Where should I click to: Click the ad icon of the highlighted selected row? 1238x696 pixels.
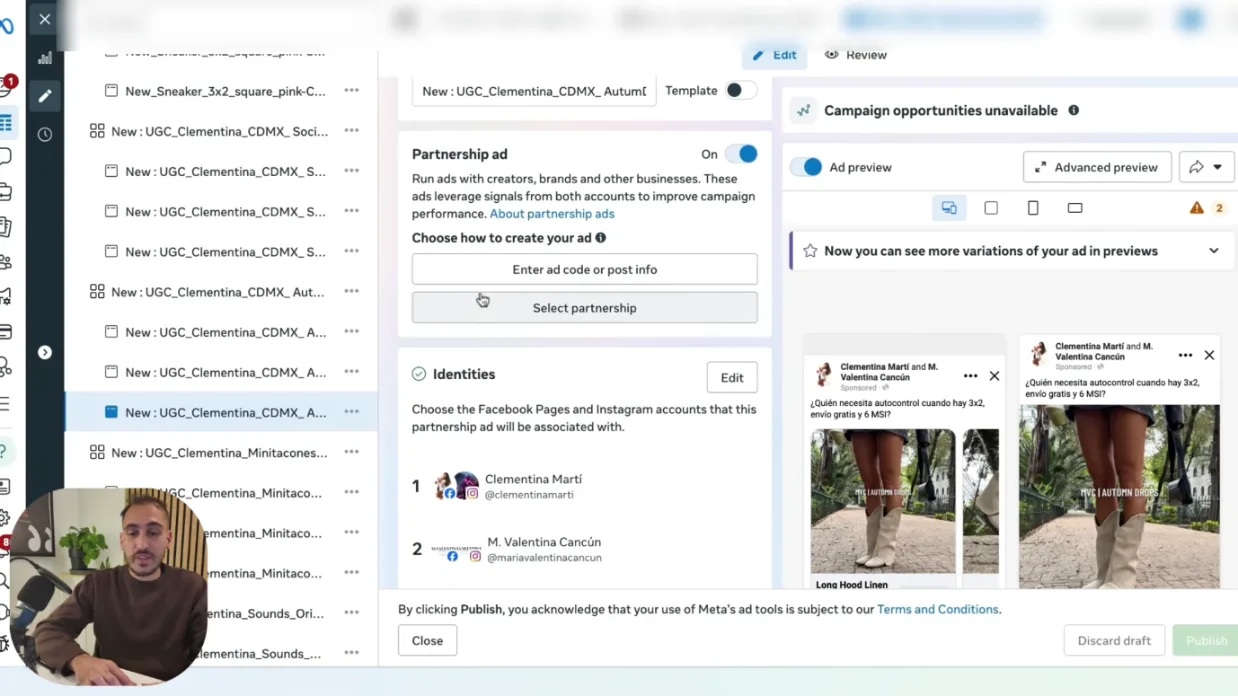[x=111, y=412]
